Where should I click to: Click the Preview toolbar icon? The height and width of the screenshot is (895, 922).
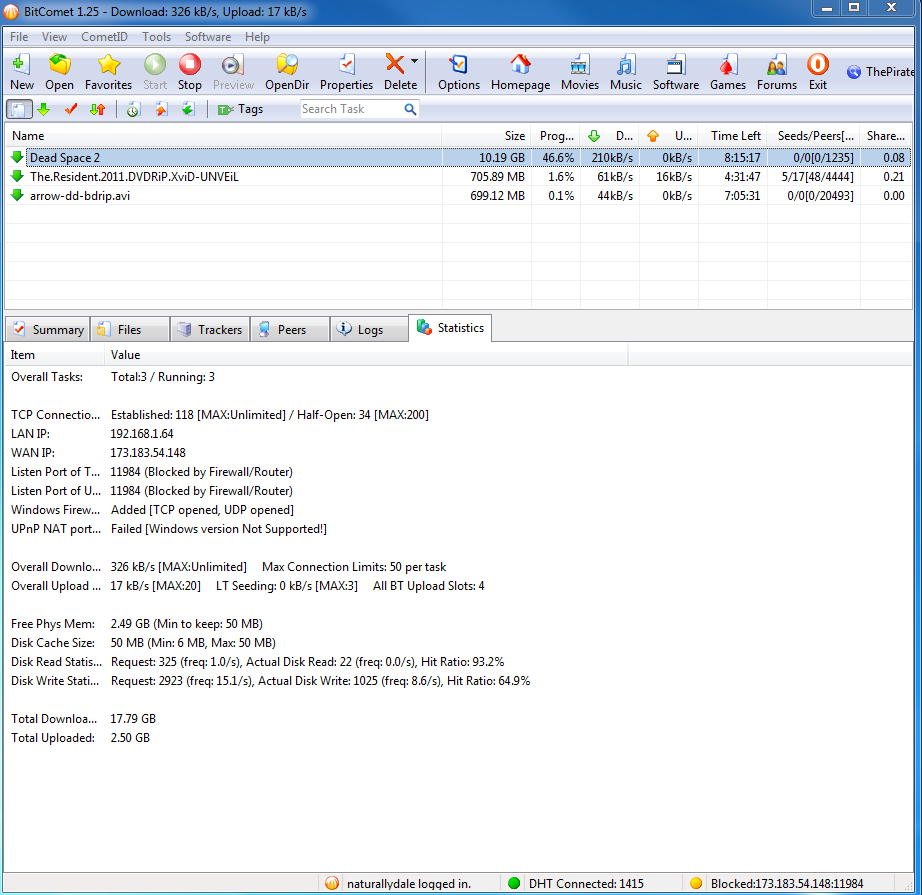click(233, 65)
